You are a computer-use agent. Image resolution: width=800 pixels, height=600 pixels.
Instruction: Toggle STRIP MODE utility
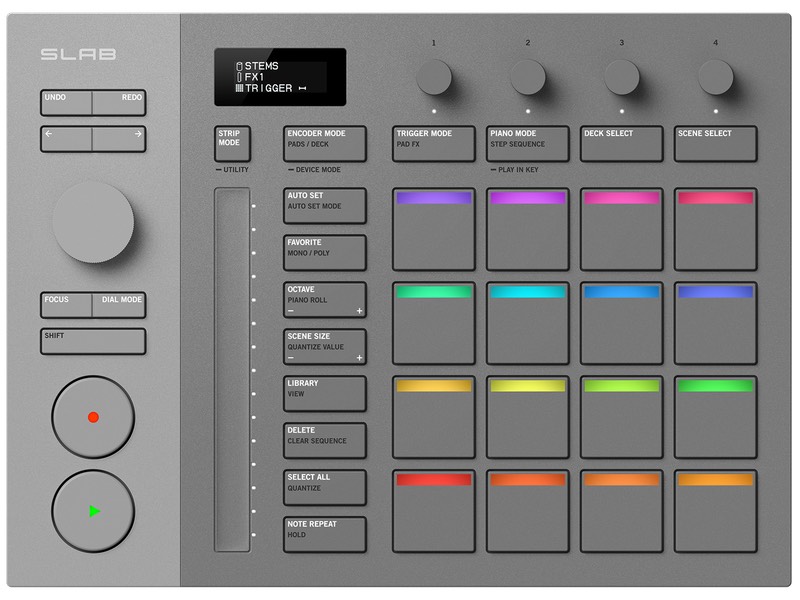pyautogui.click(x=232, y=142)
